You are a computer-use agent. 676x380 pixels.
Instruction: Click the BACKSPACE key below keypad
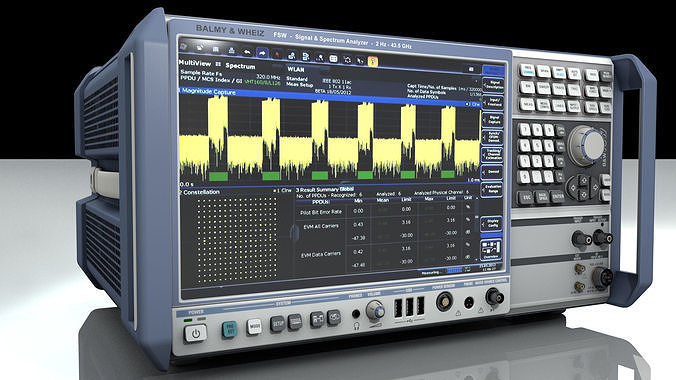[x=542, y=197]
